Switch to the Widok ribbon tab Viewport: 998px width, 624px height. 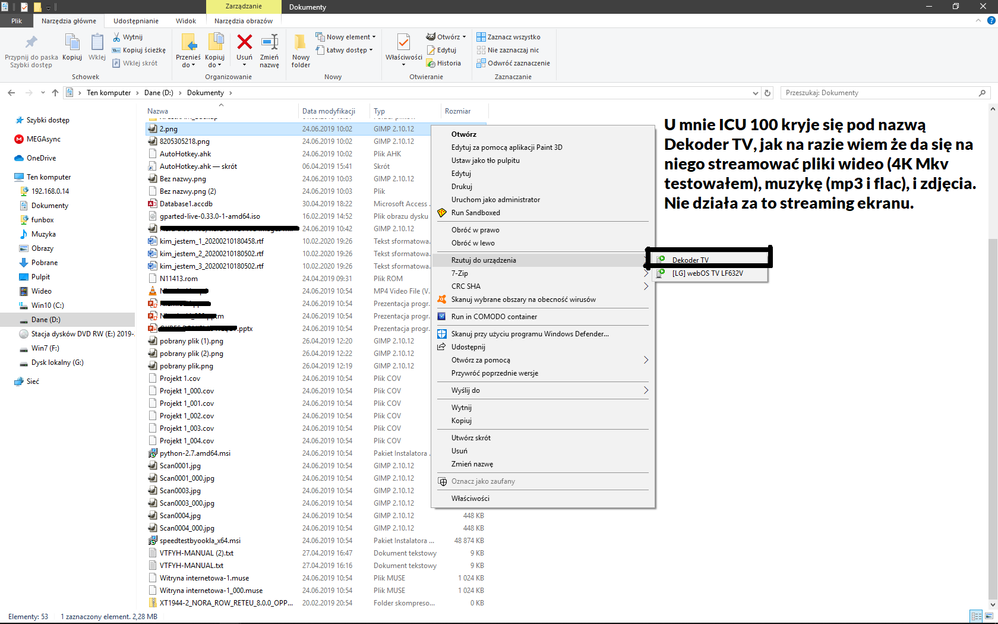click(x=185, y=20)
